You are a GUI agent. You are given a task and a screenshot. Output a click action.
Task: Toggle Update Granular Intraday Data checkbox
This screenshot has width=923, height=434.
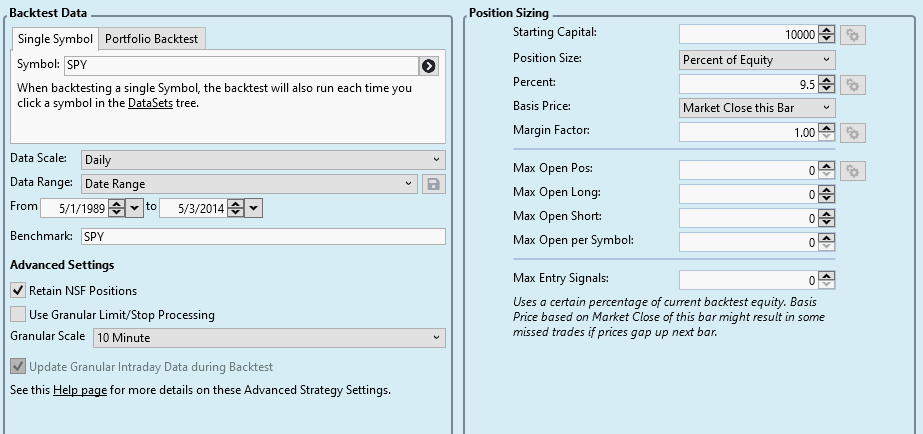[18, 367]
